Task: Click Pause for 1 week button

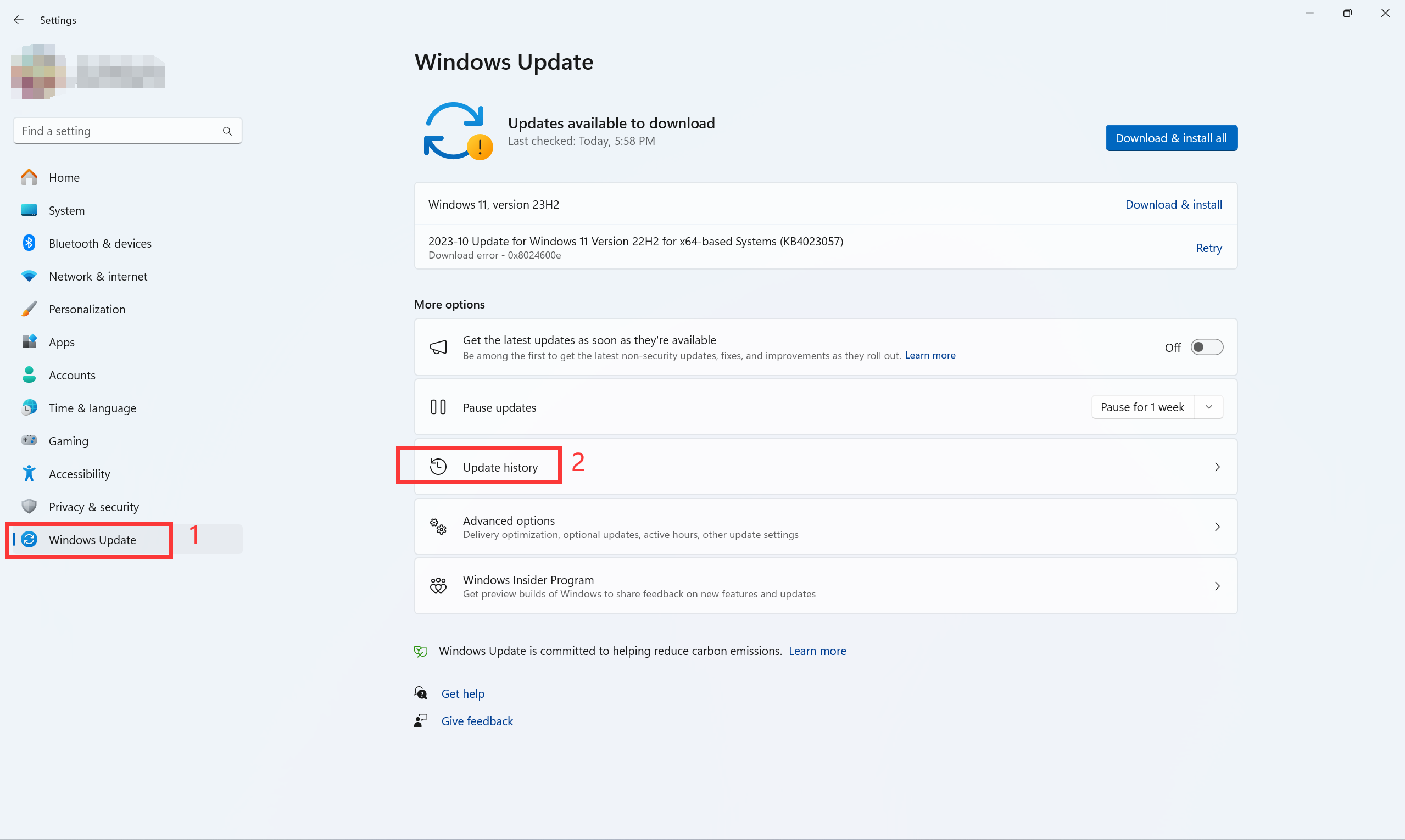Action: tap(1142, 407)
